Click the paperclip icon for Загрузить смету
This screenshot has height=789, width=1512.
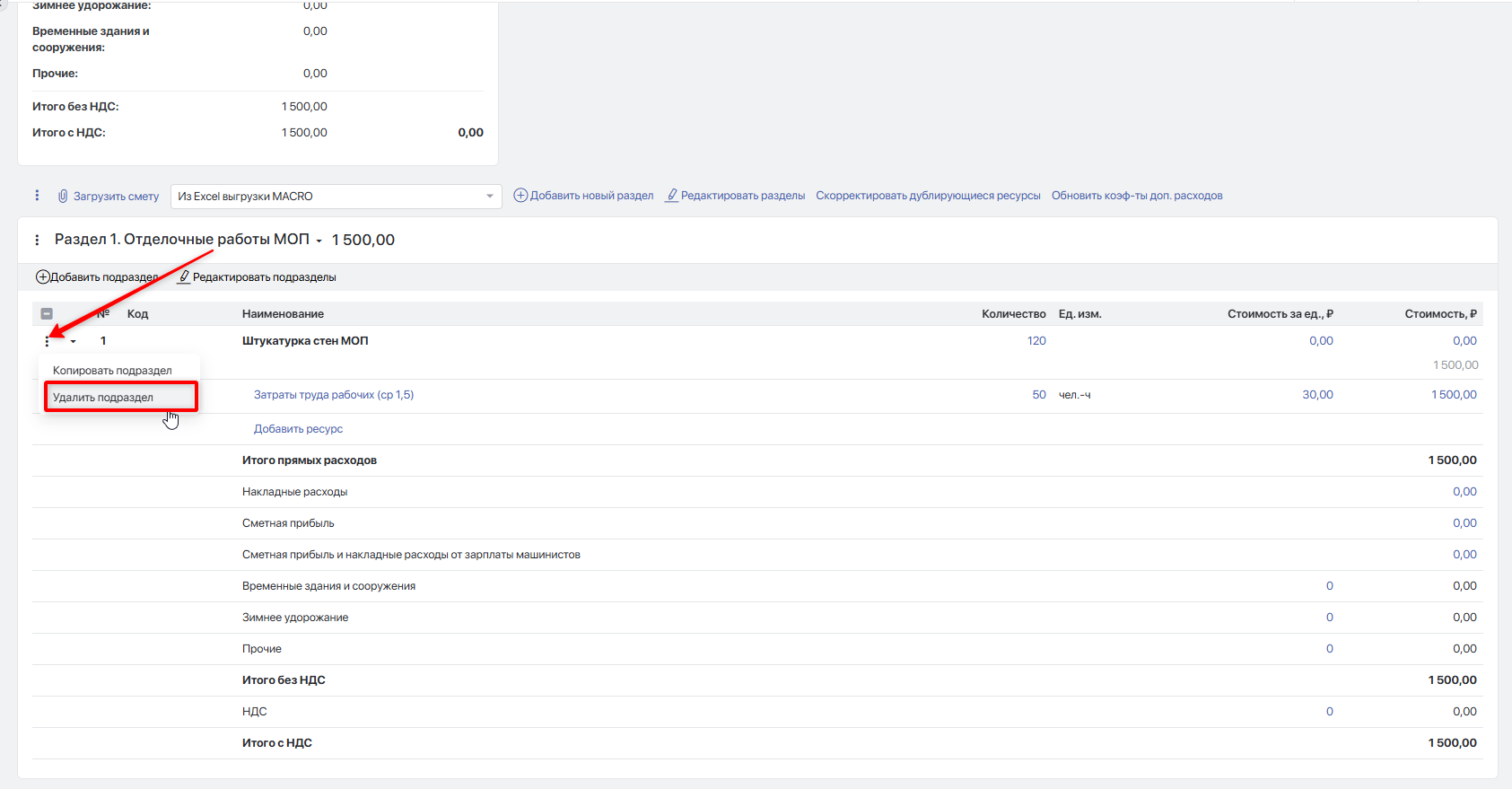(x=63, y=196)
